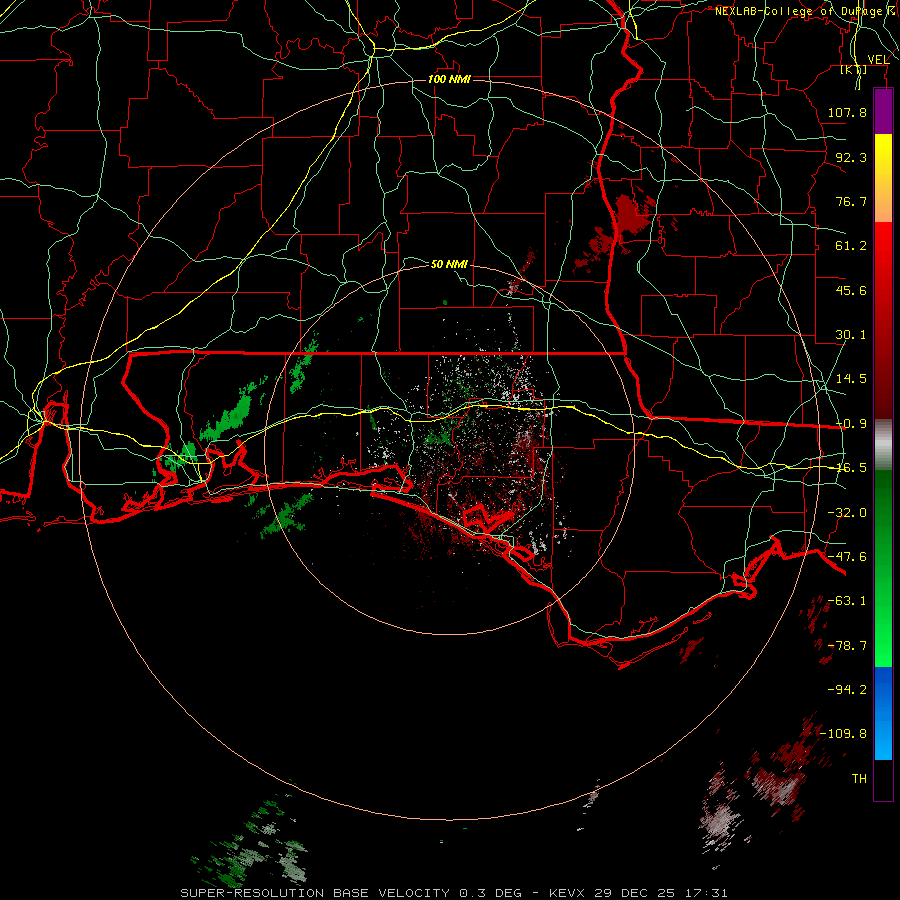Screen dimensions: 900x900
Task: Select the -78.7 velocity scale value
Action: coord(847,646)
